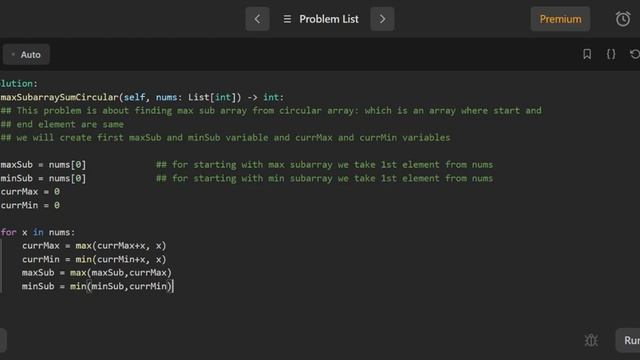Click the comment 'we will create first maxSub'
640x360 pixels.
pyautogui.click(x=225, y=138)
